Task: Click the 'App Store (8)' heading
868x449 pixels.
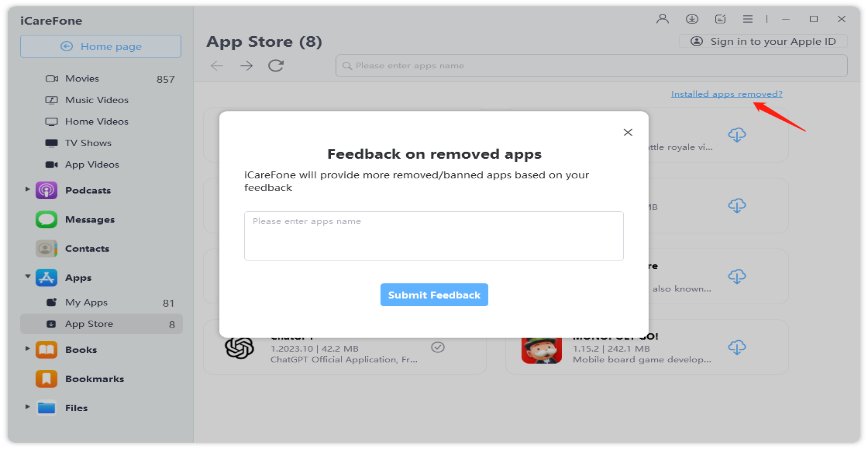Action: 264,42
